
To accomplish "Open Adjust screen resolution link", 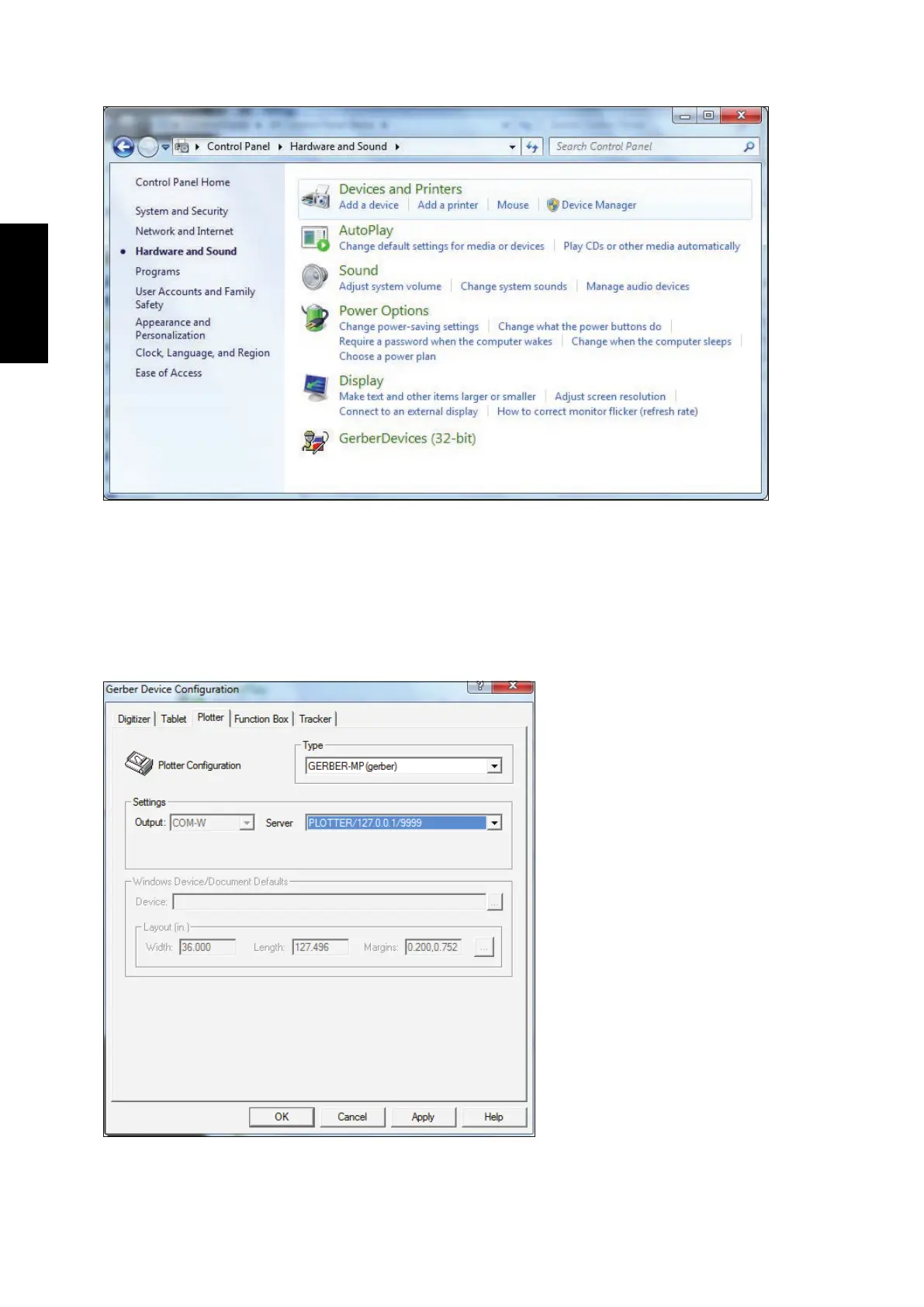I will (610, 397).
